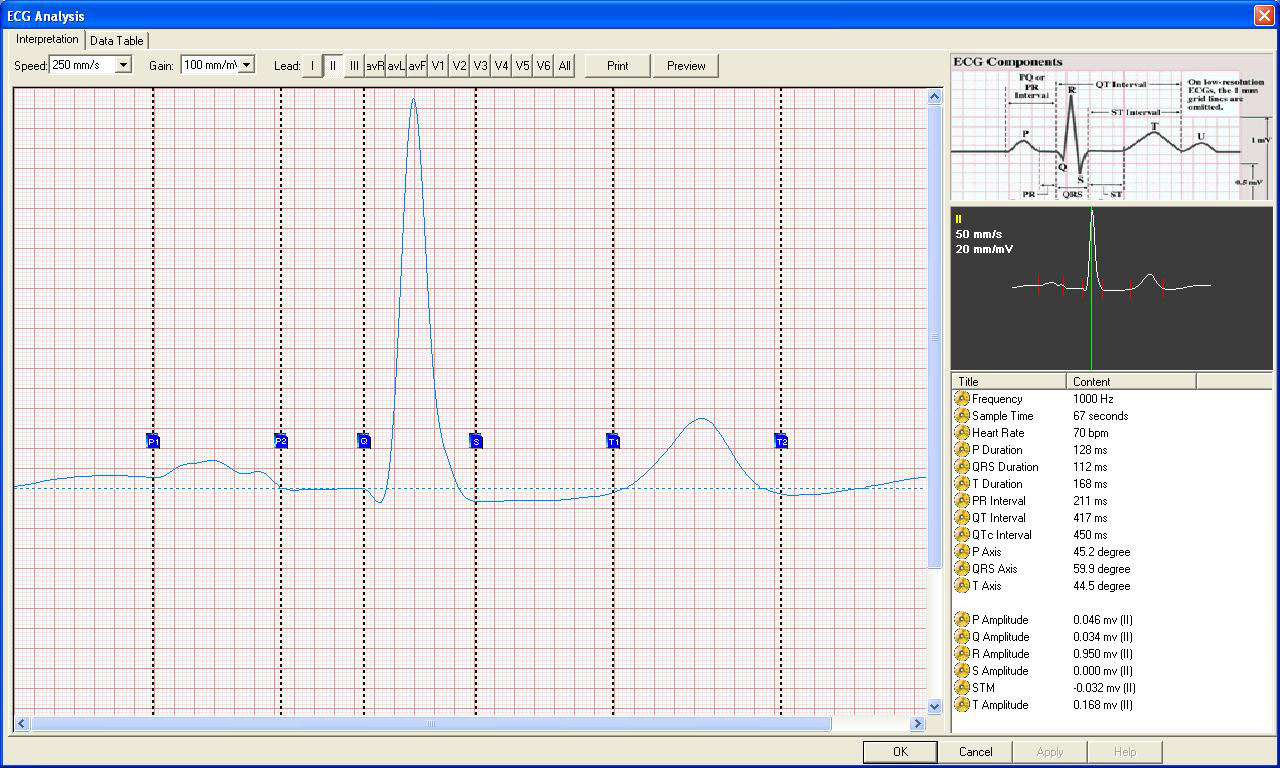Select the QRS Axis 59.9 degree value

pyautogui.click(x=1102, y=569)
